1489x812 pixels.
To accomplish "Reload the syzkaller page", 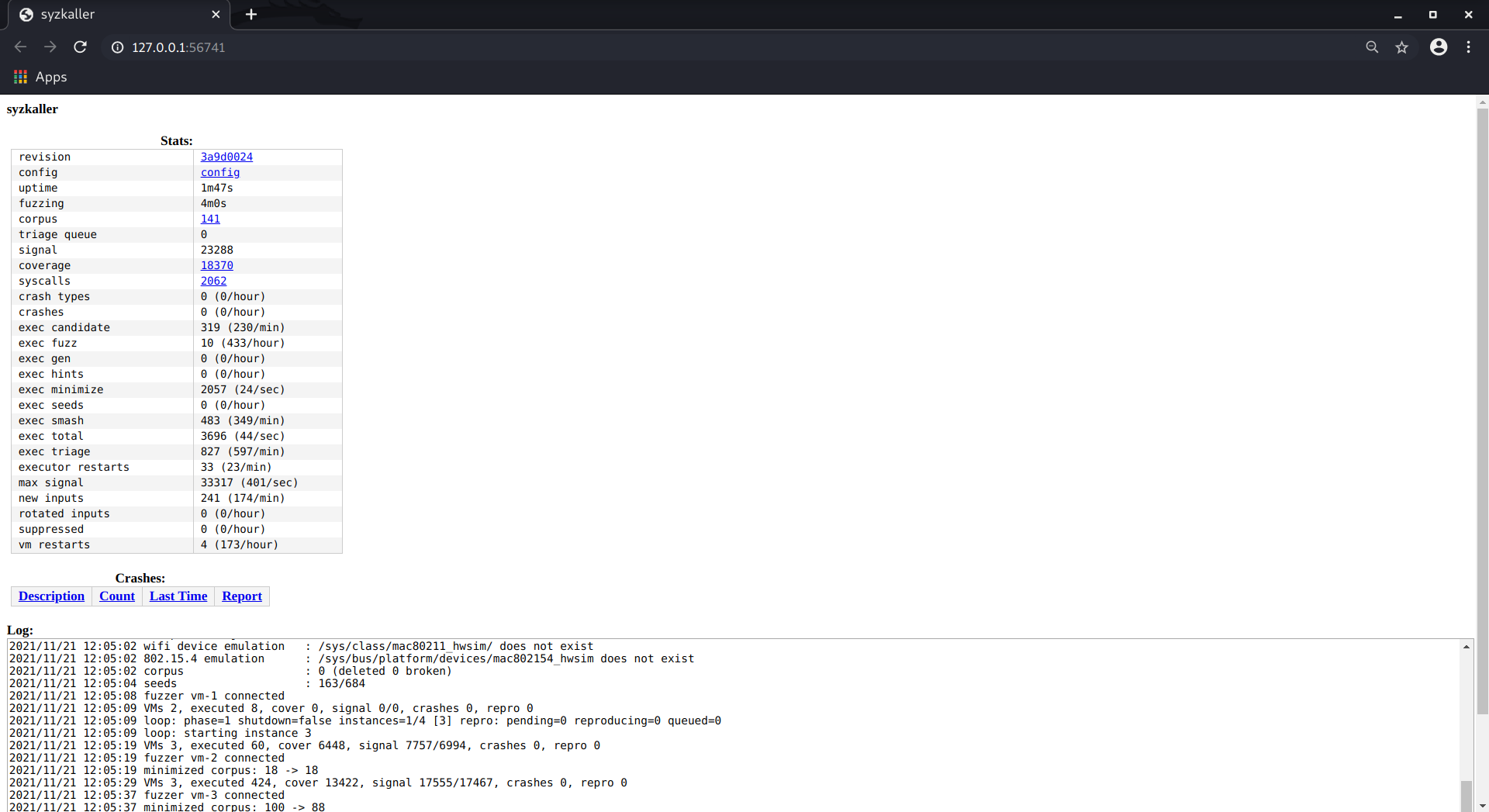I will tap(80, 47).
